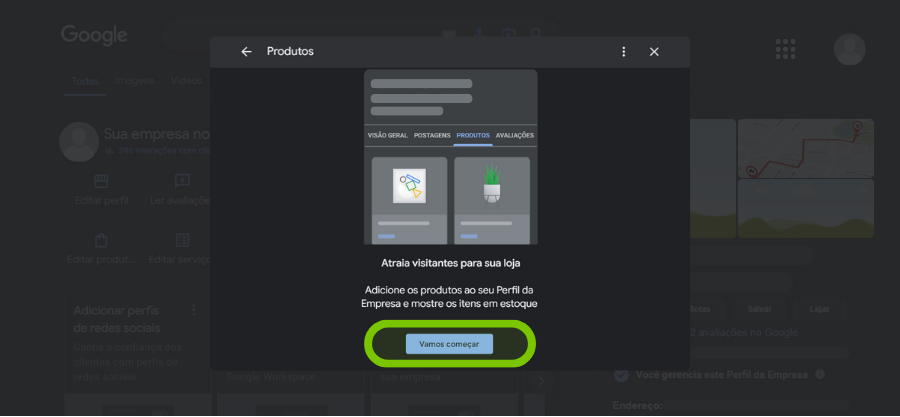Click the Editar serviços list icon
Viewport: 900px width, 417px height.
pos(182,240)
